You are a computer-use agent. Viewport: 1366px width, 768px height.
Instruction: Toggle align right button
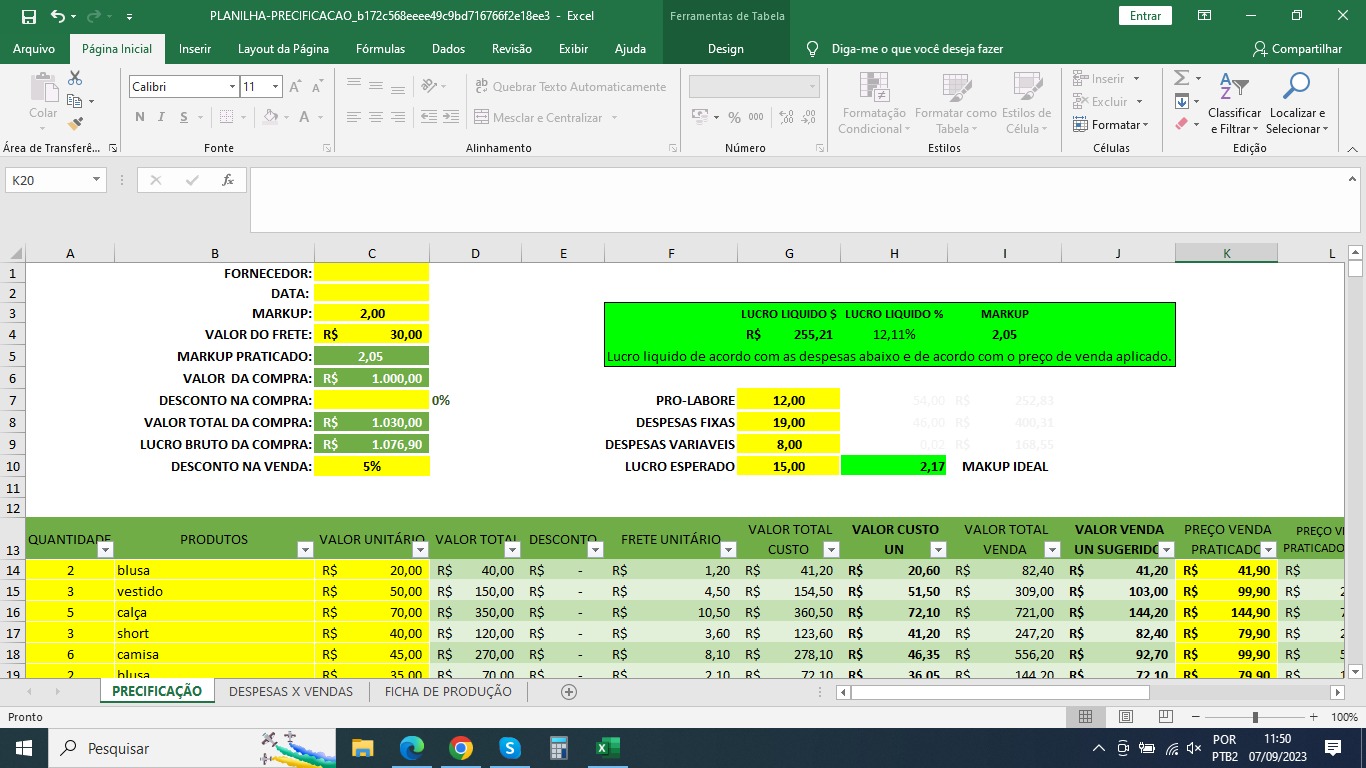click(400, 117)
